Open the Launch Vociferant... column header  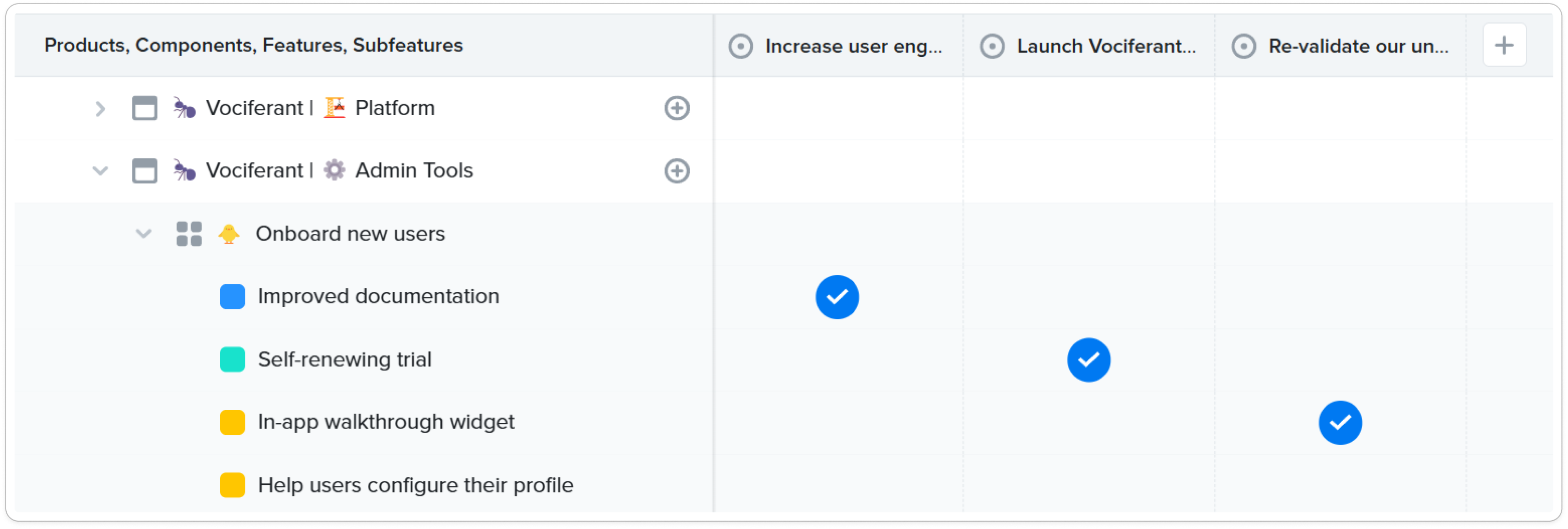[x=1106, y=46]
